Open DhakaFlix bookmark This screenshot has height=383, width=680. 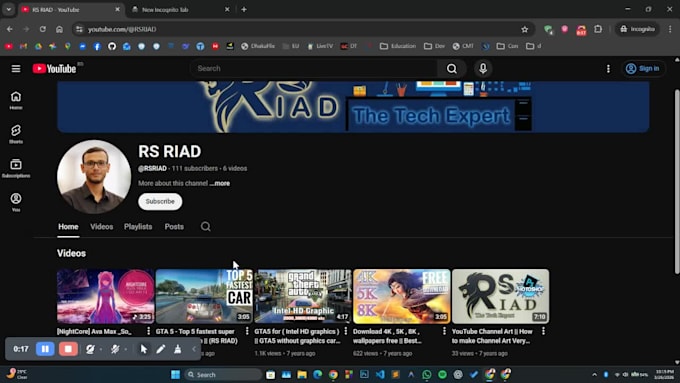coord(258,46)
